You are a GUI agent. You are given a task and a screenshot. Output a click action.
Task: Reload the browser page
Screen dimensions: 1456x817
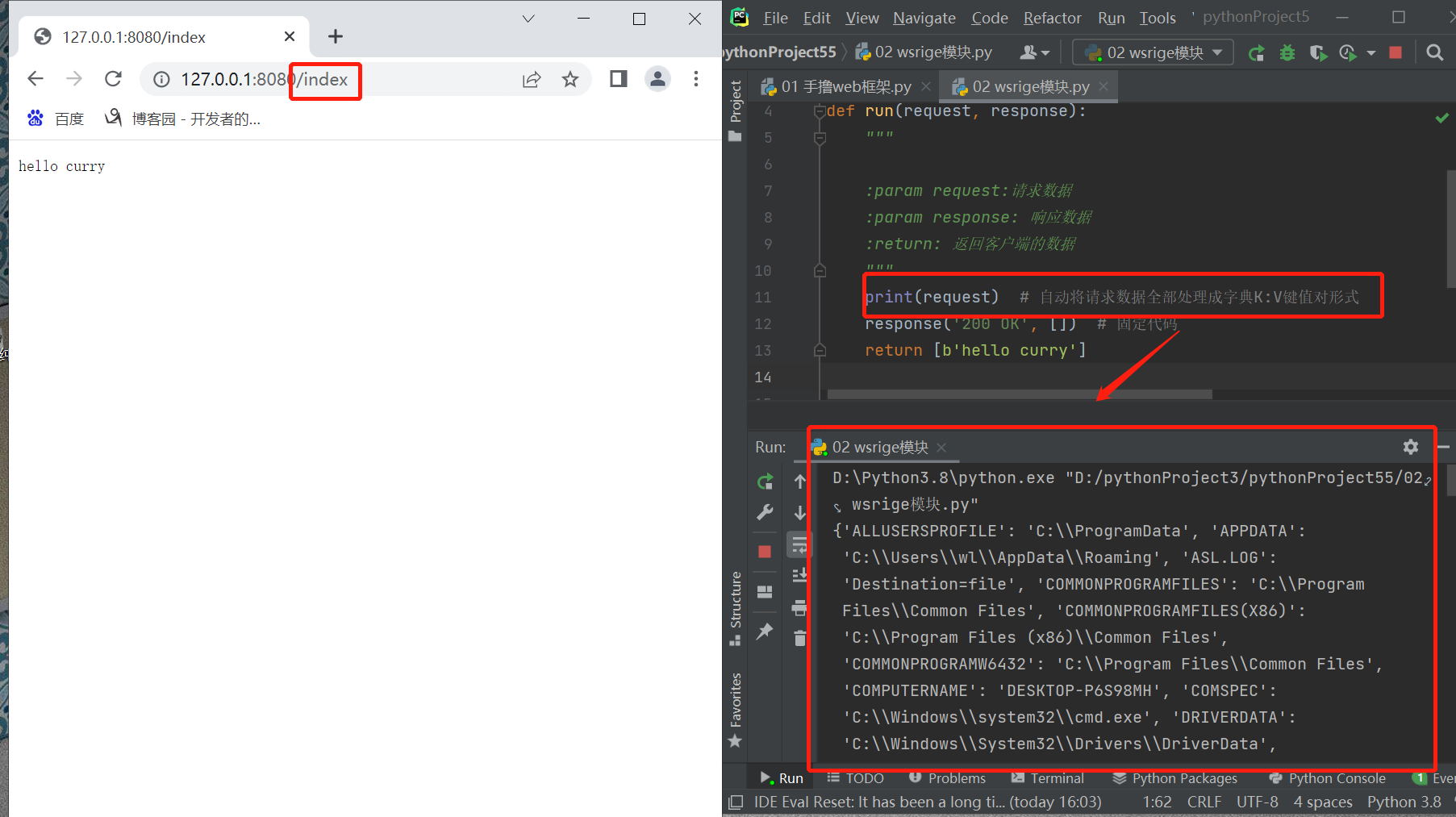tap(113, 78)
